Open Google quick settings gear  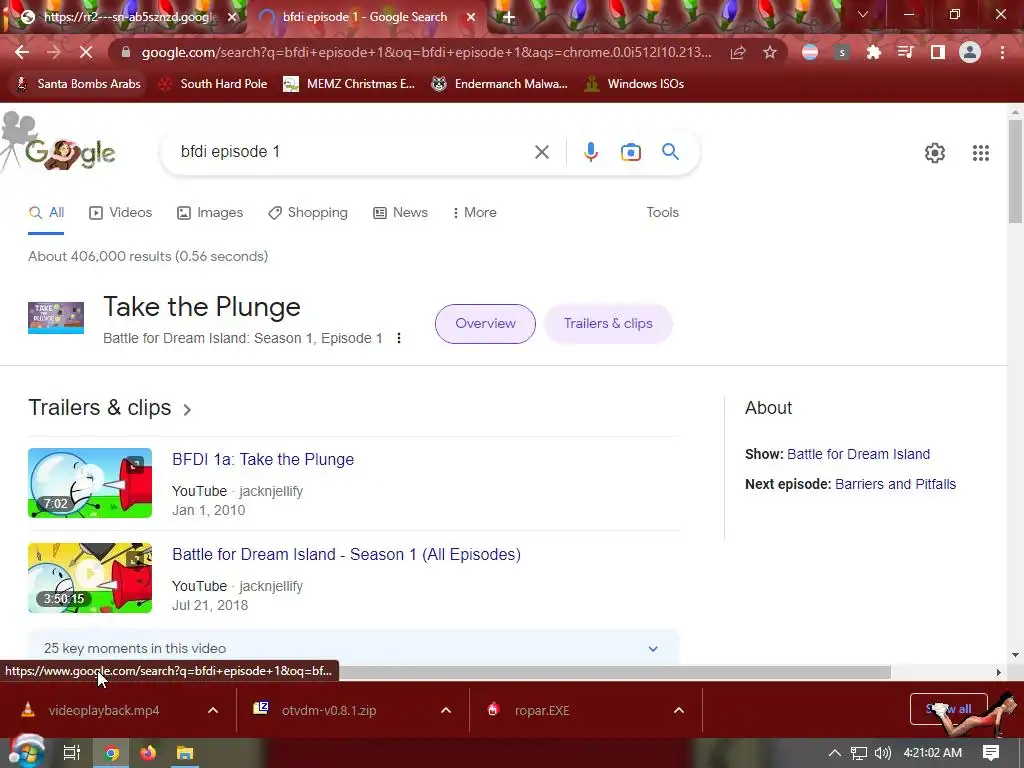click(935, 153)
